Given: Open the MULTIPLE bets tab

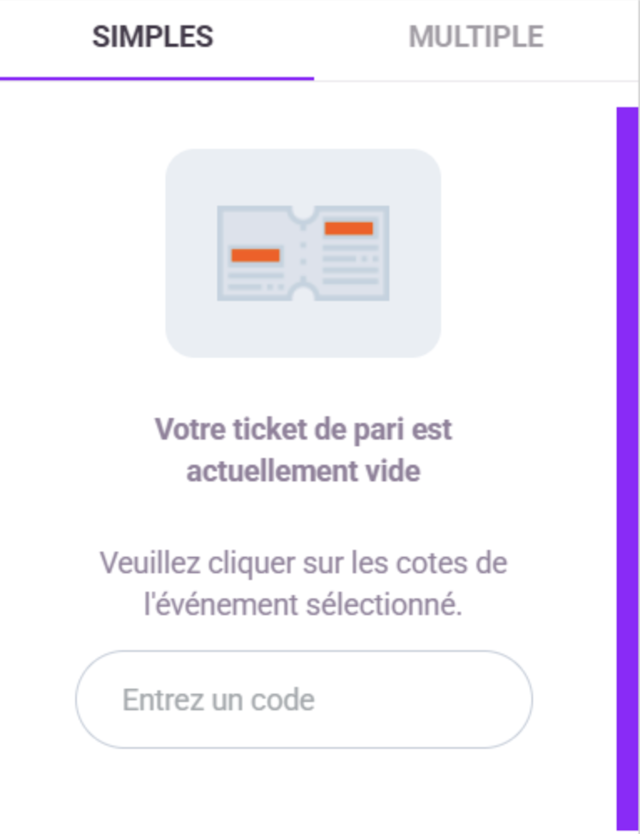Looking at the screenshot, I should pos(476,38).
